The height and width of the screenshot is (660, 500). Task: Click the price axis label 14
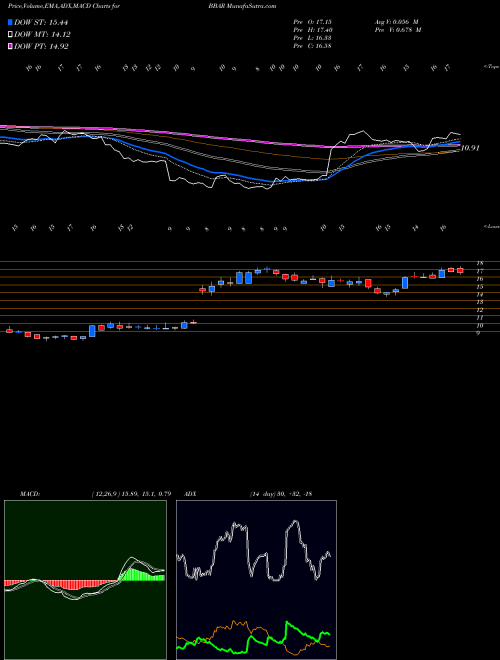pyautogui.click(x=479, y=294)
